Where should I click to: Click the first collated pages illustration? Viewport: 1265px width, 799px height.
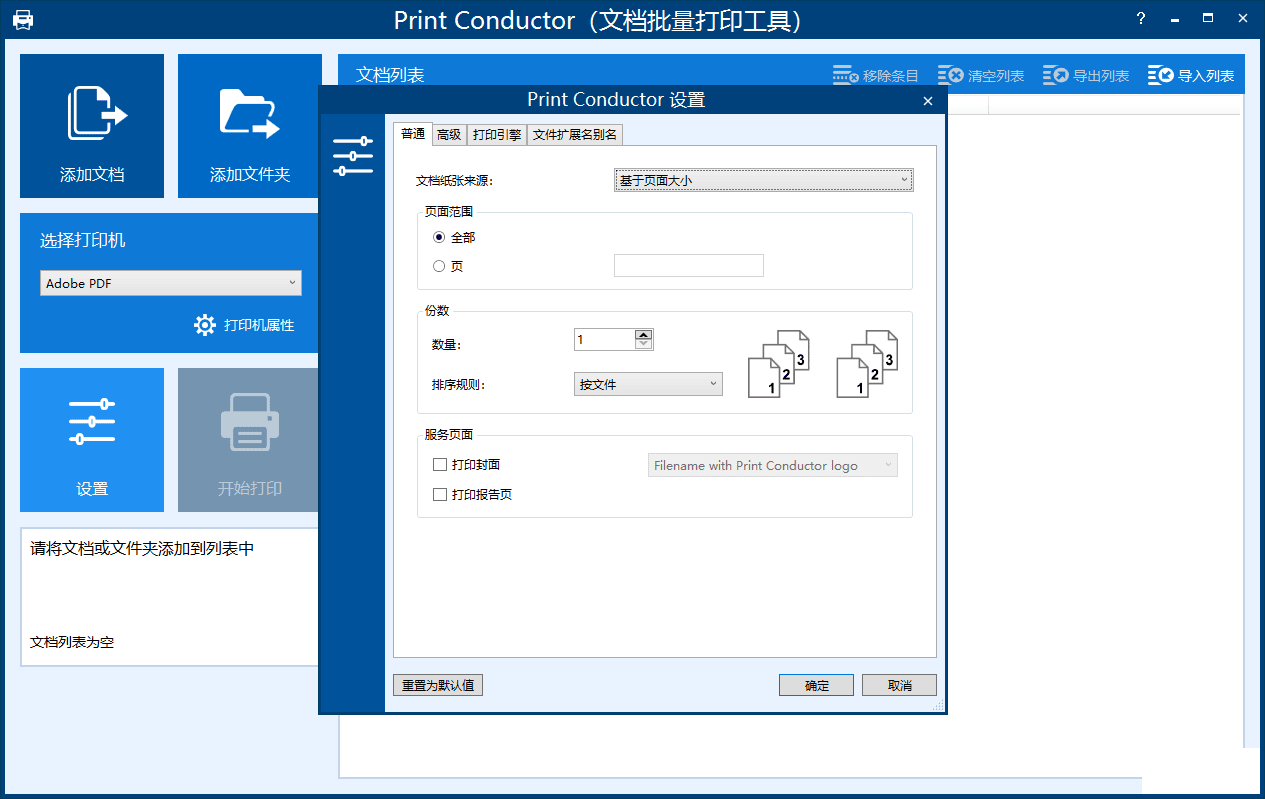click(x=779, y=364)
